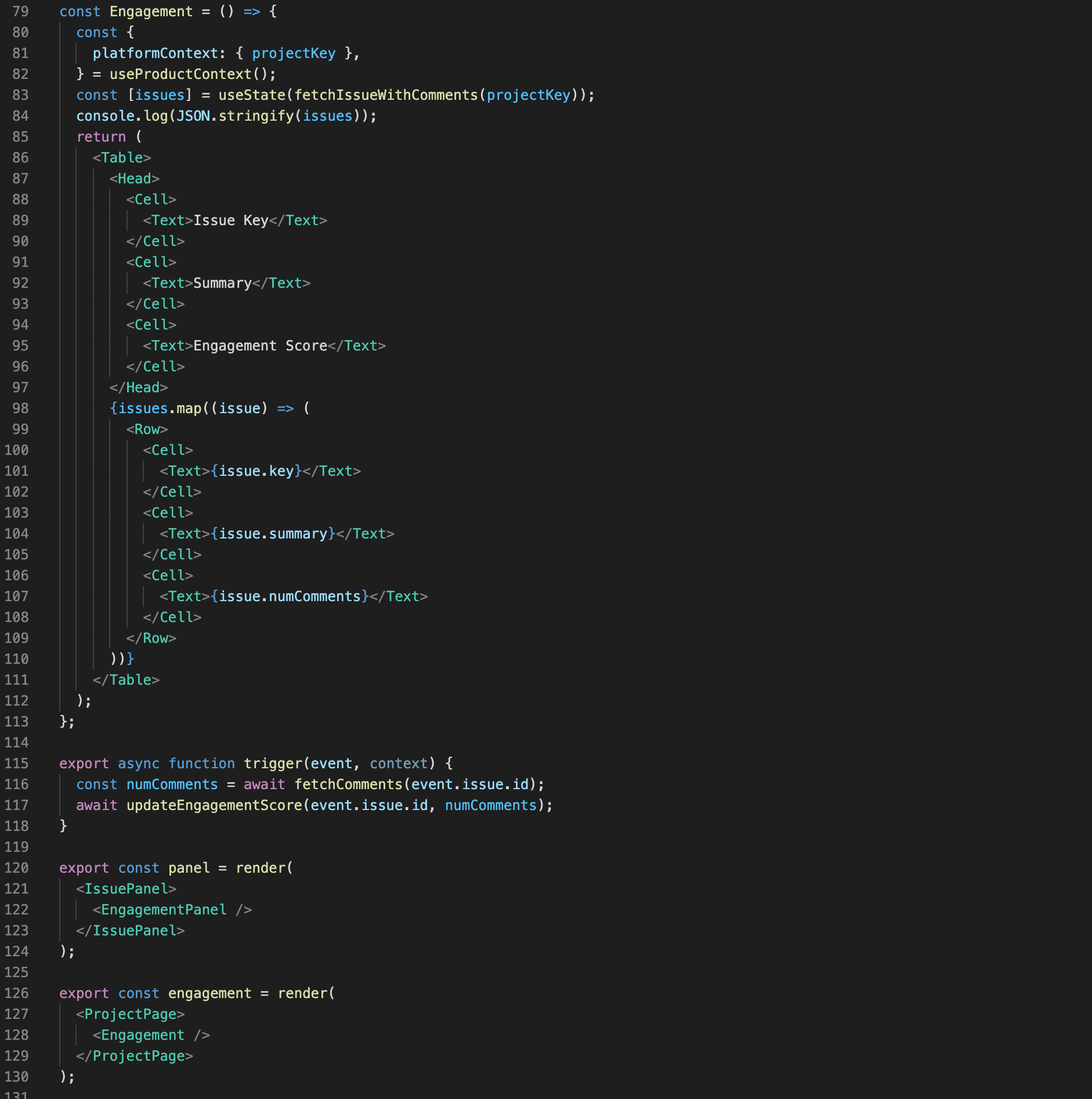The image size is (1092, 1099).
Task: Click the return keyword on line 85
Action: coord(101,137)
